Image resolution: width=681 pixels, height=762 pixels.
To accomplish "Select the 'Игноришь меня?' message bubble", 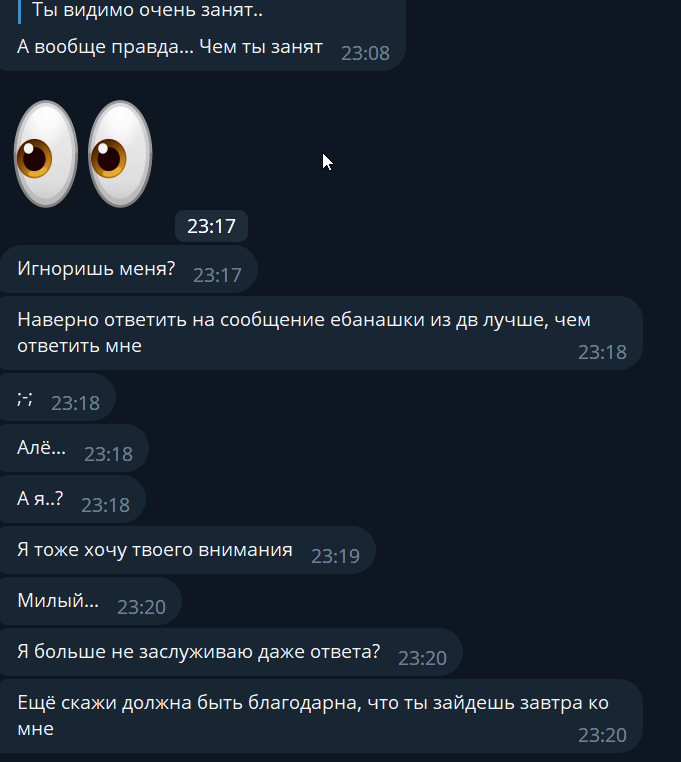I will tap(128, 269).
